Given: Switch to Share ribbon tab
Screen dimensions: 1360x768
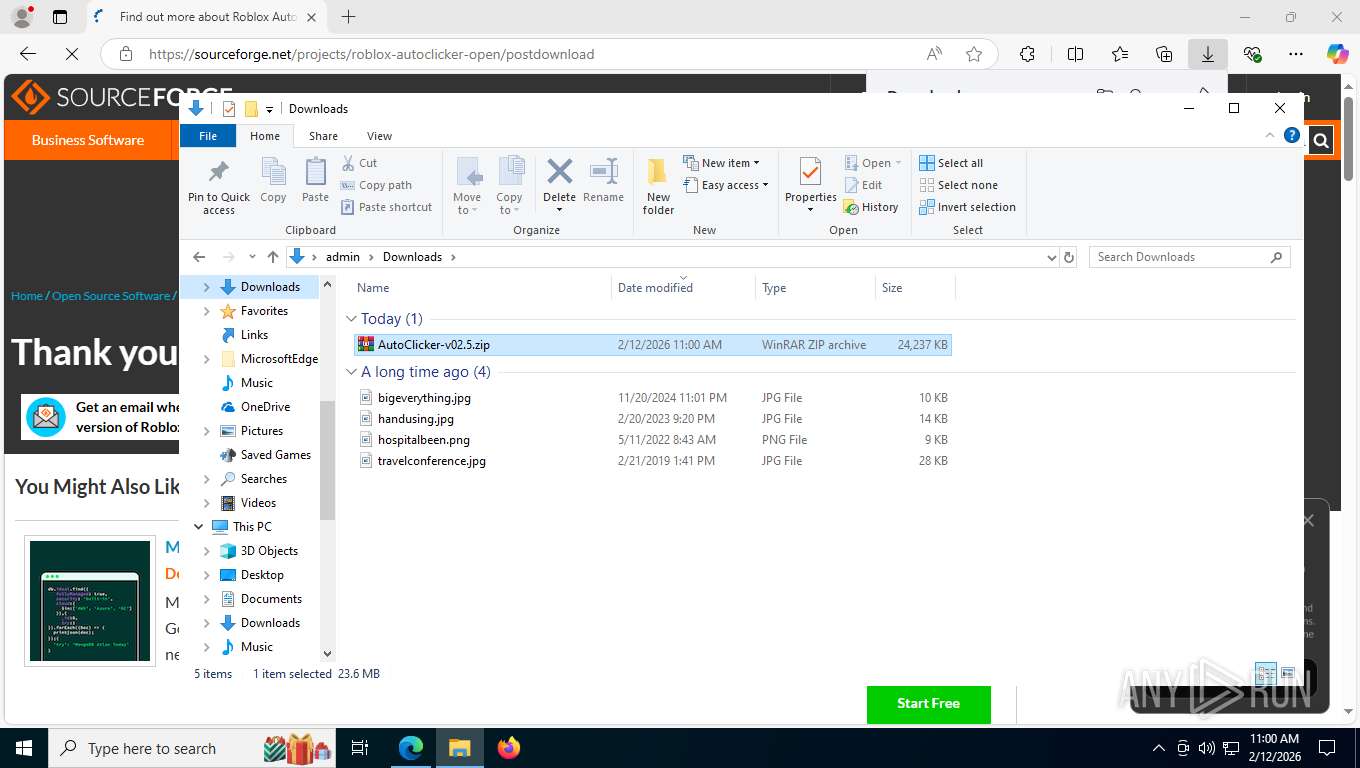Looking at the screenshot, I should tap(323, 136).
